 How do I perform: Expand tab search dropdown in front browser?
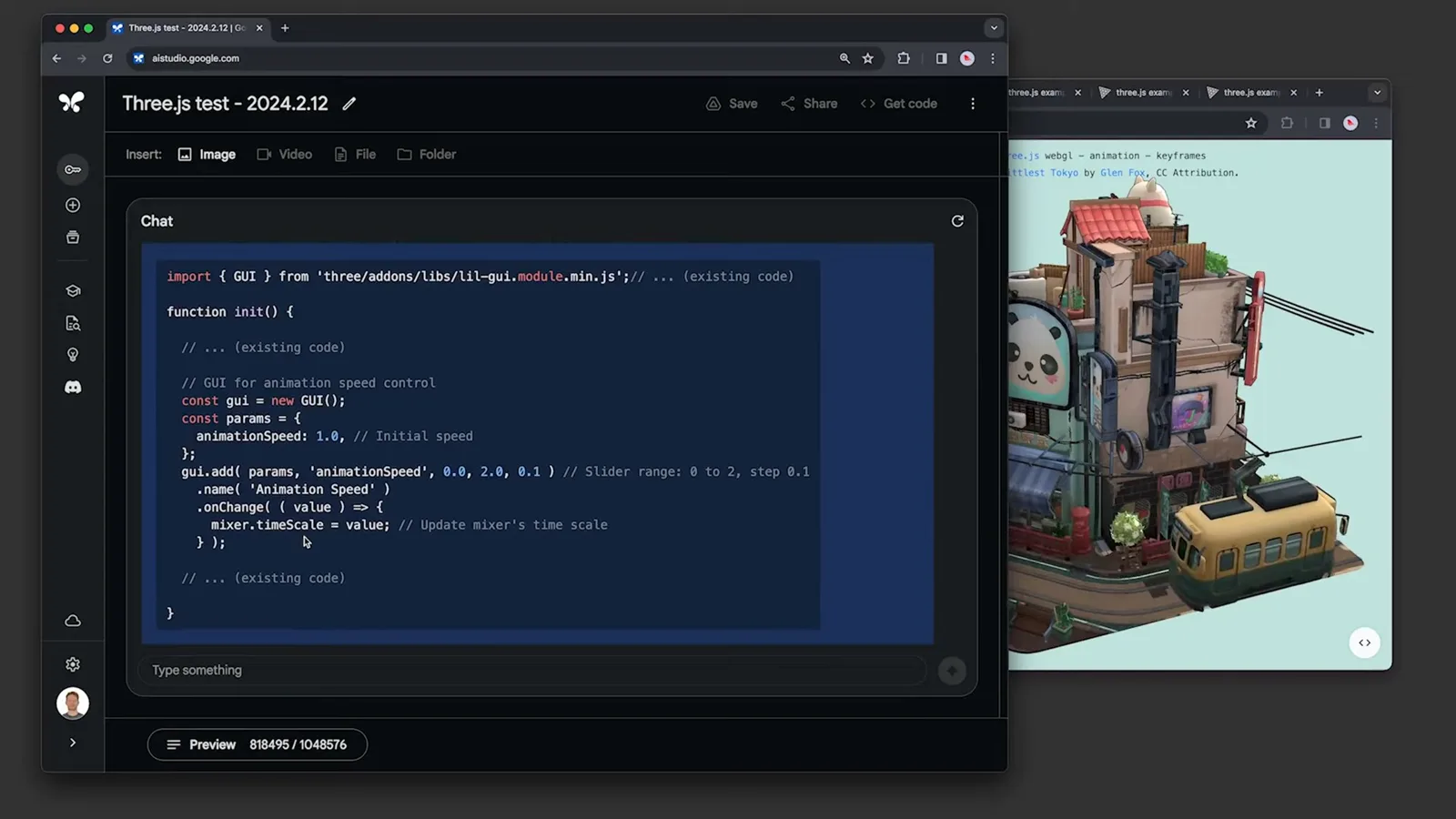click(994, 28)
